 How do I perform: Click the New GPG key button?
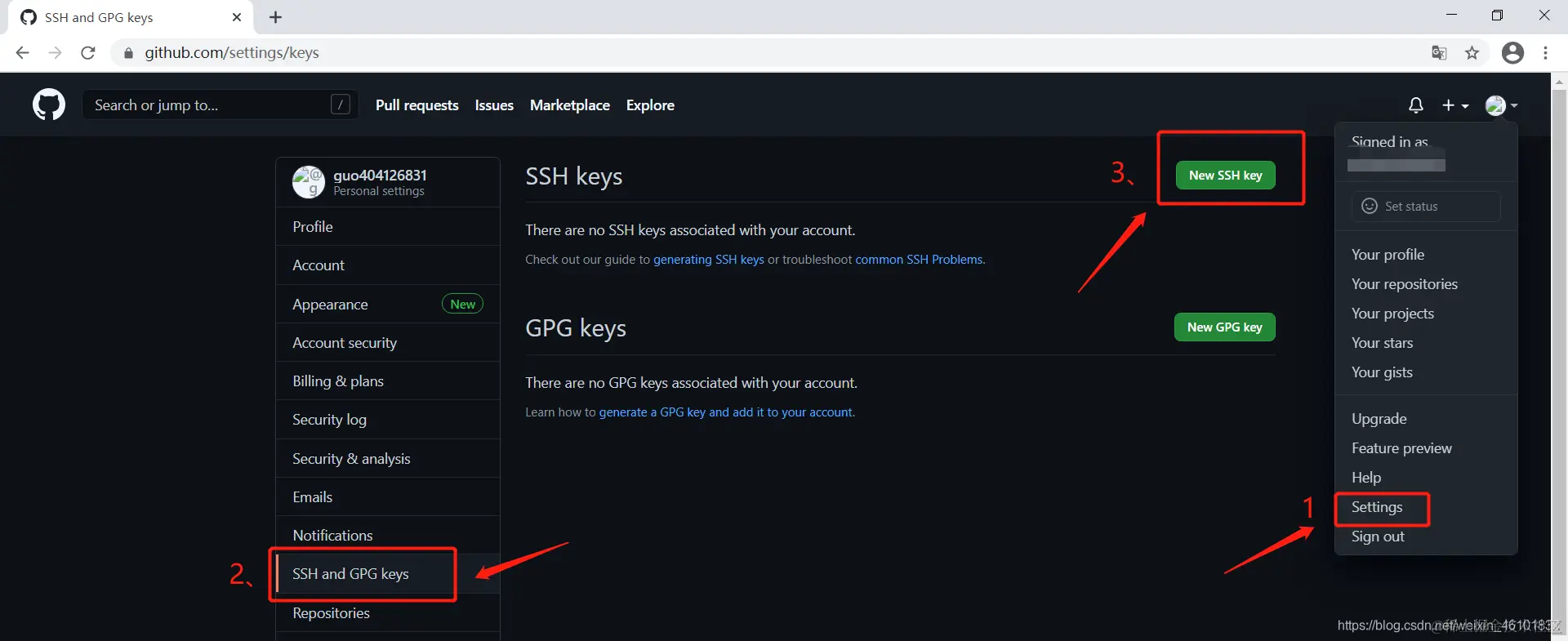click(x=1225, y=327)
